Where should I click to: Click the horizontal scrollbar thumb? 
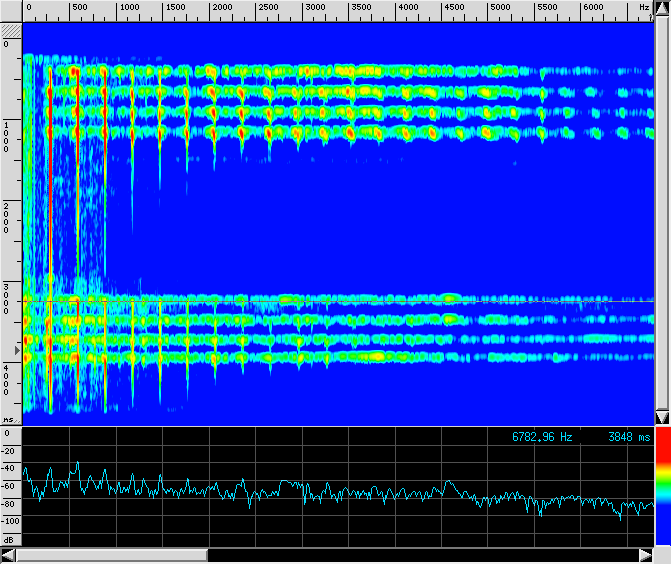(x=111, y=555)
